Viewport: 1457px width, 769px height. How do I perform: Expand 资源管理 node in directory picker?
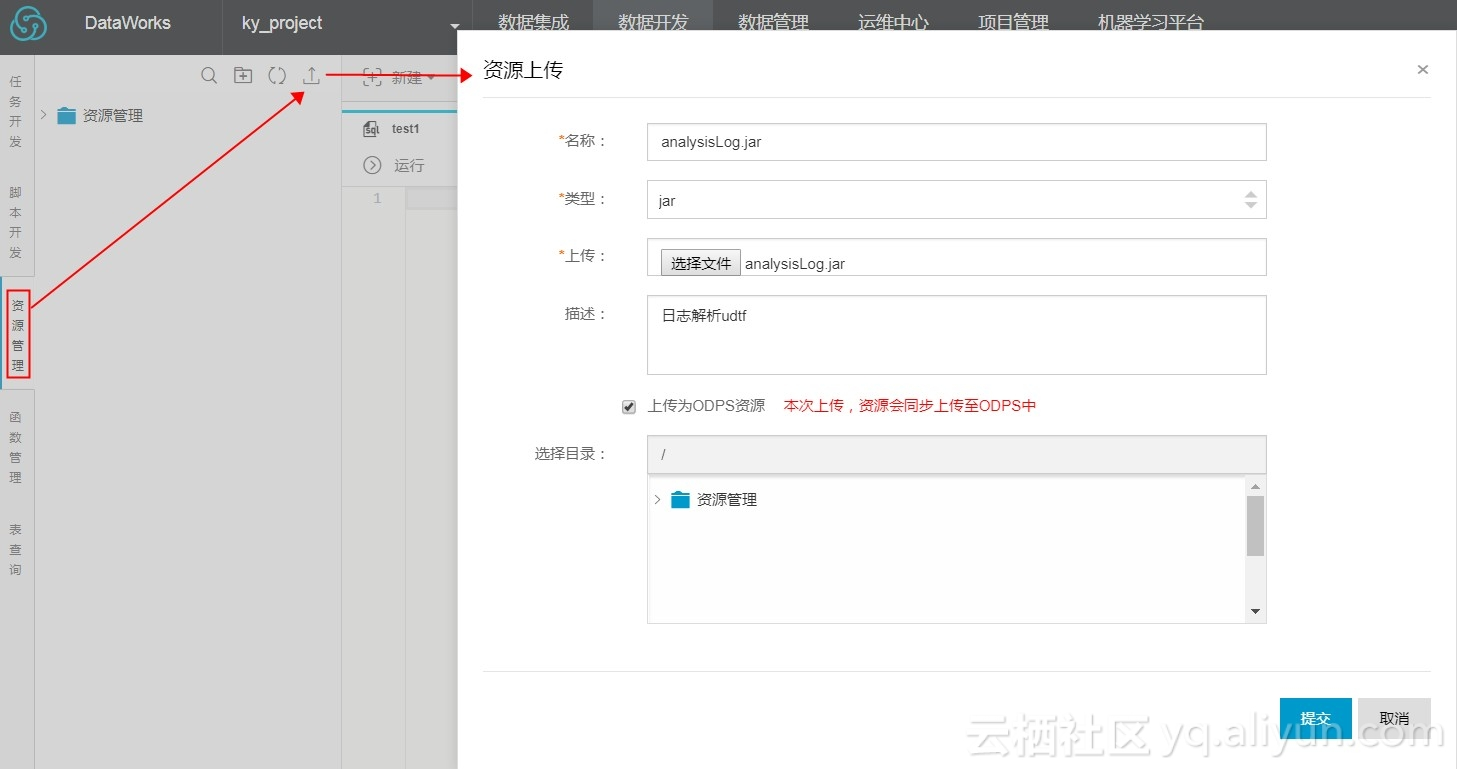(x=657, y=500)
